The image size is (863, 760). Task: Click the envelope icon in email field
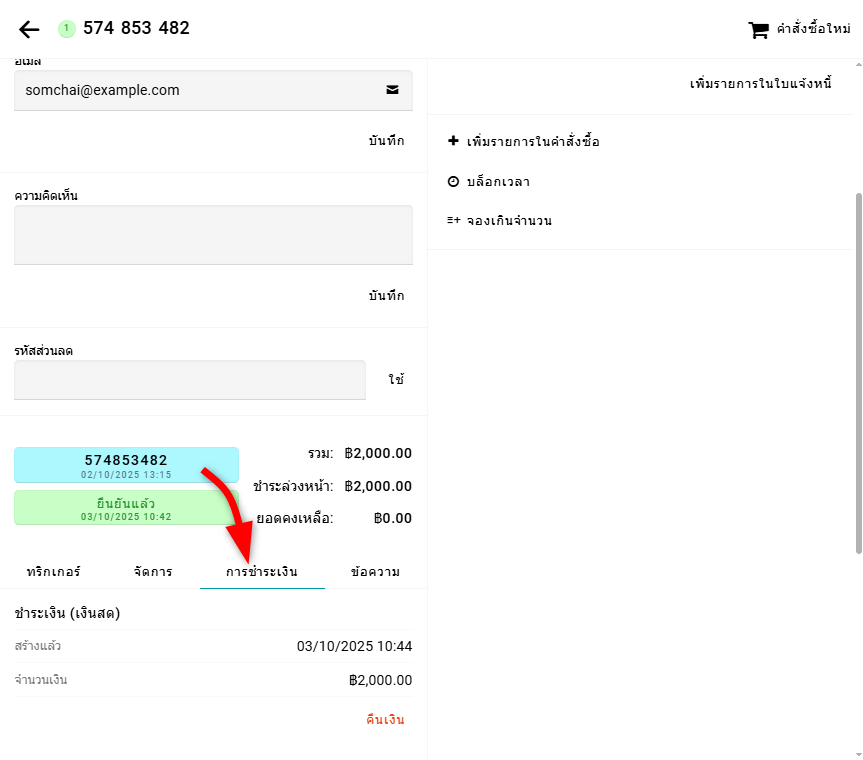pyautogui.click(x=392, y=90)
